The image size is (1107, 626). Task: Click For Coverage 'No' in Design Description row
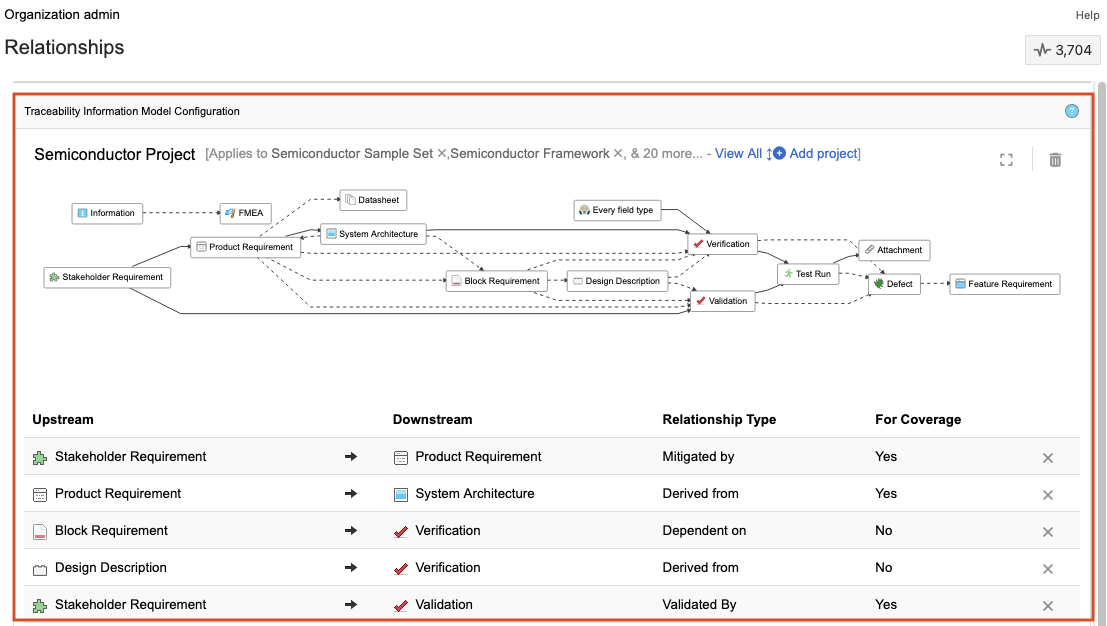[883, 567]
